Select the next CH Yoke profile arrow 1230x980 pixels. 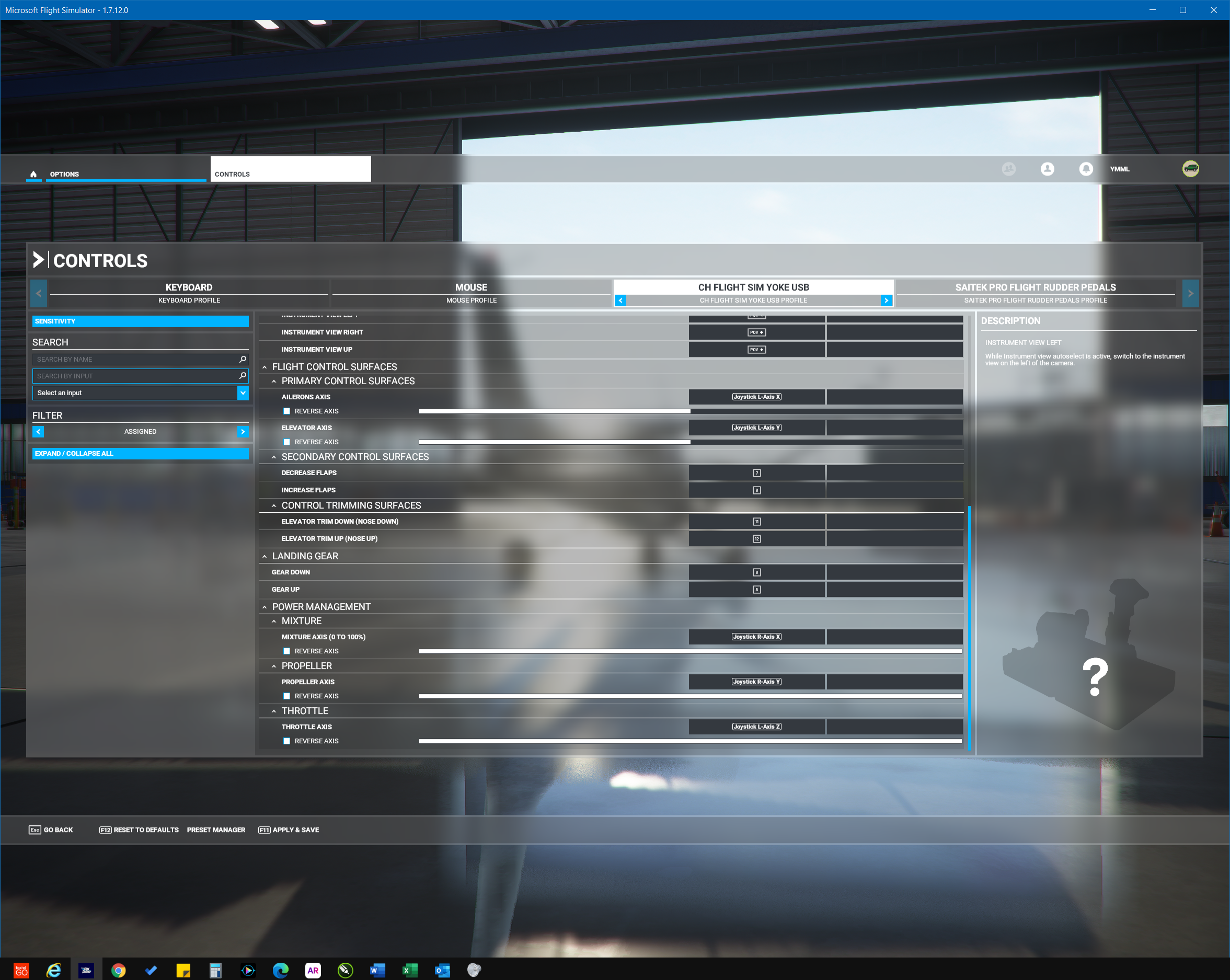click(x=886, y=300)
